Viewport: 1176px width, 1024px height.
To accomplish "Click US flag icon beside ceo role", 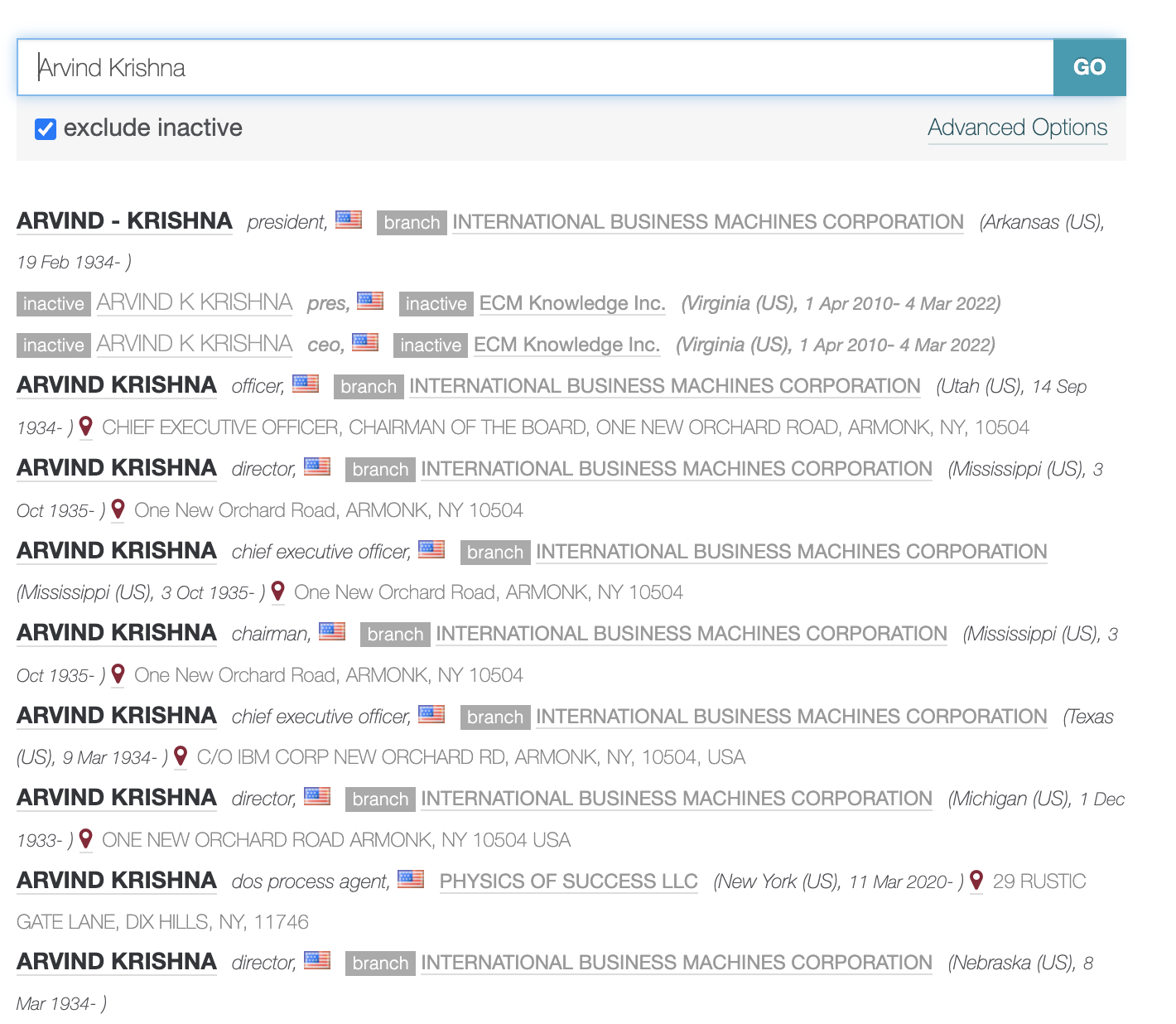I will tap(365, 341).
